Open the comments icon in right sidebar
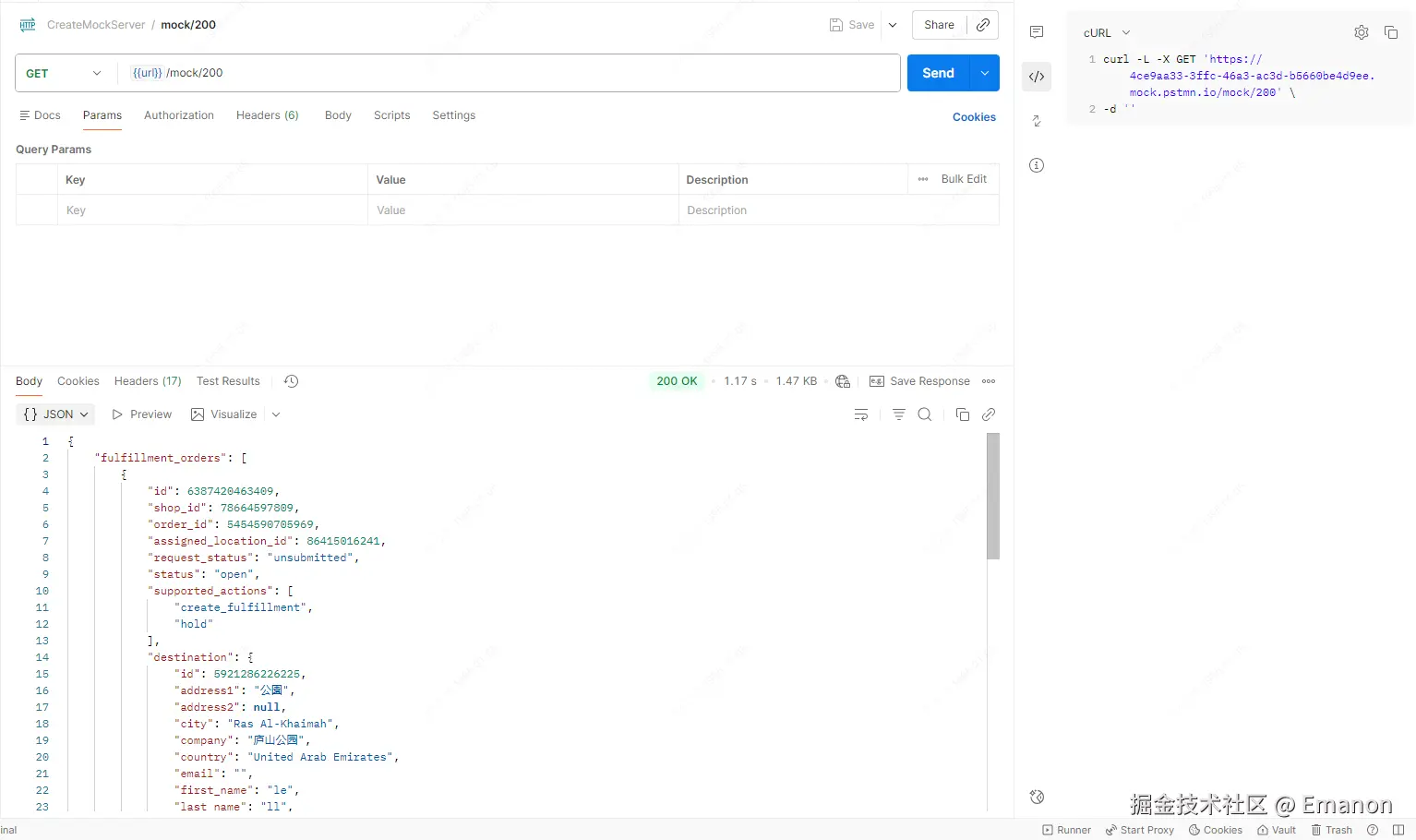The image size is (1416, 840). click(x=1037, y=32)
